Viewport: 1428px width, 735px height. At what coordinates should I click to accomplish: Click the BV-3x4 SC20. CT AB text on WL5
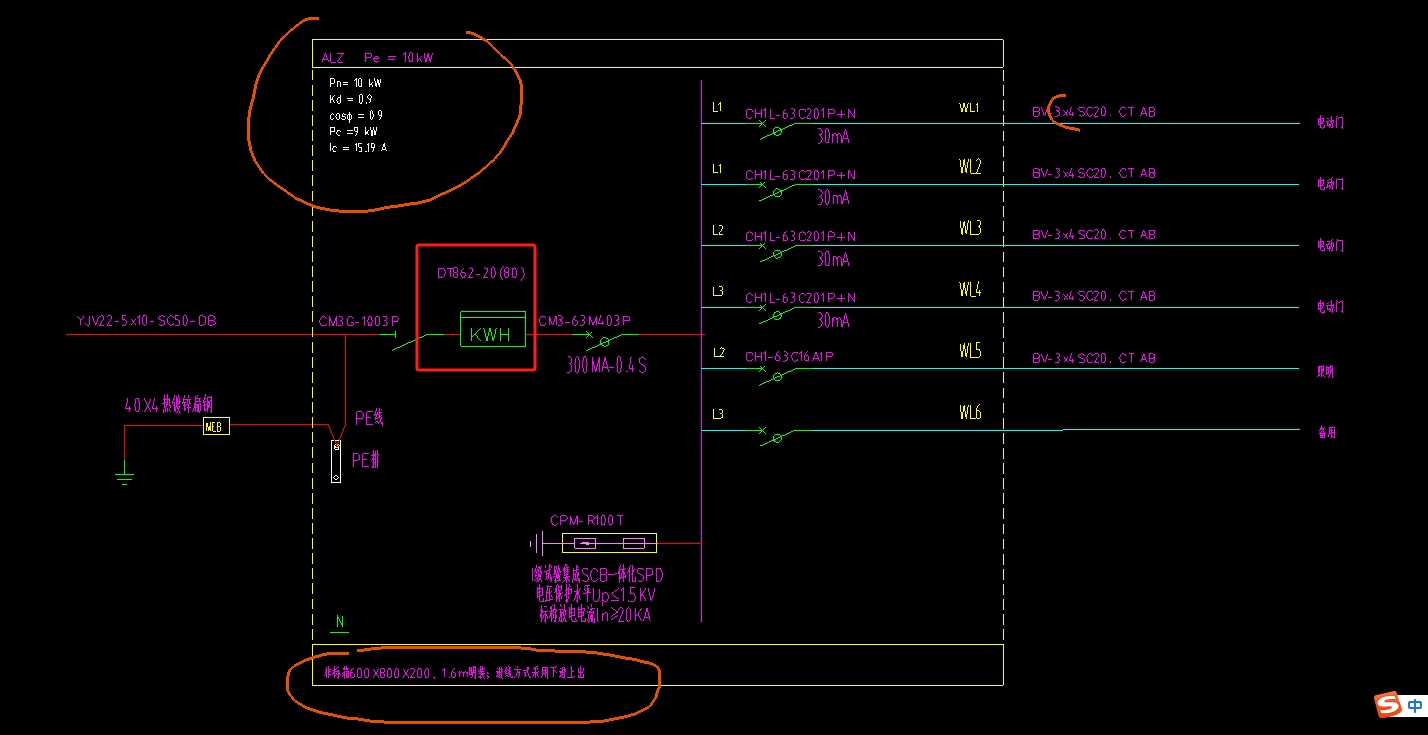coord(1094,358)
